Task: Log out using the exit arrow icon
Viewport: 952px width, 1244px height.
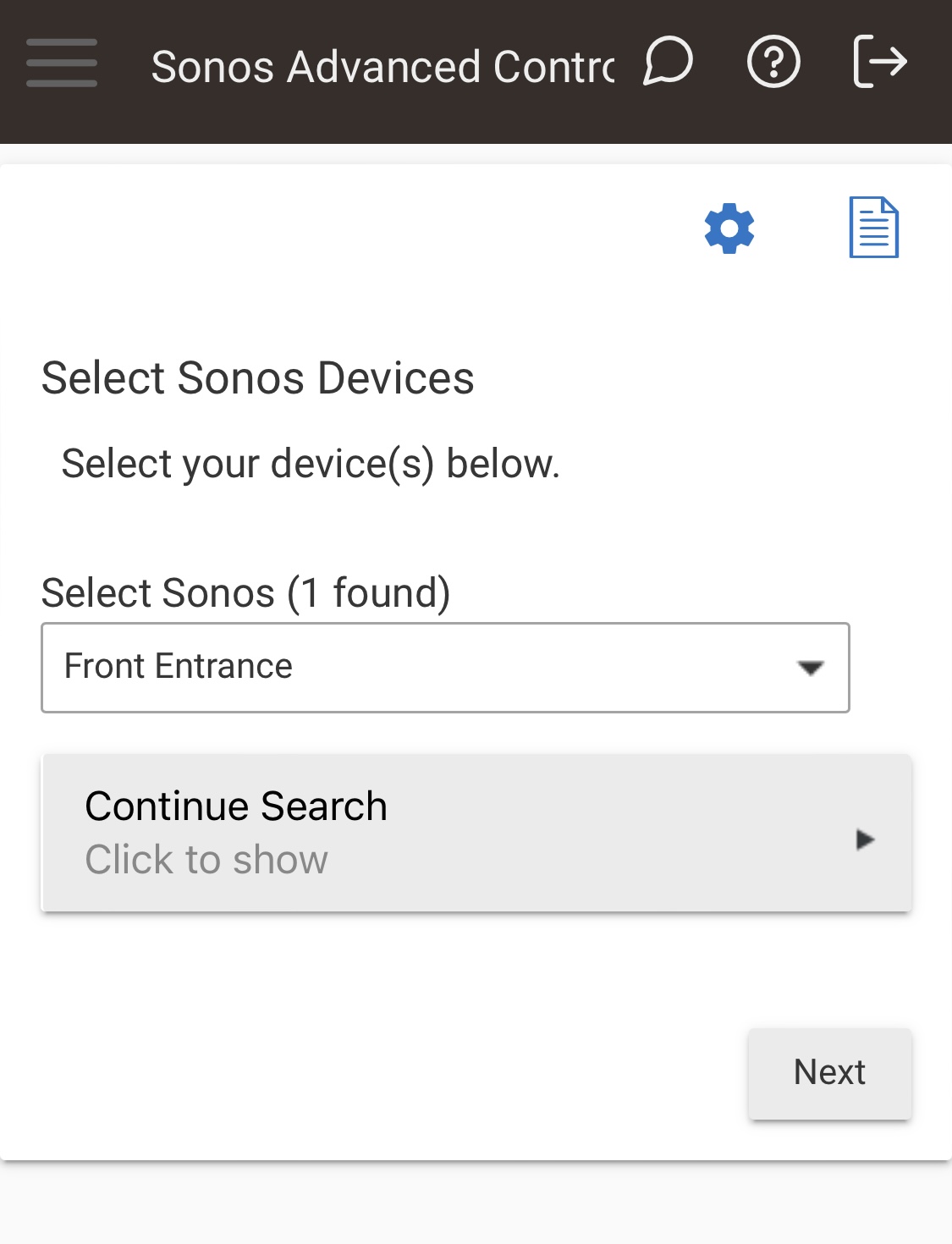Action: pyautogui.click(x=880, y=62)
